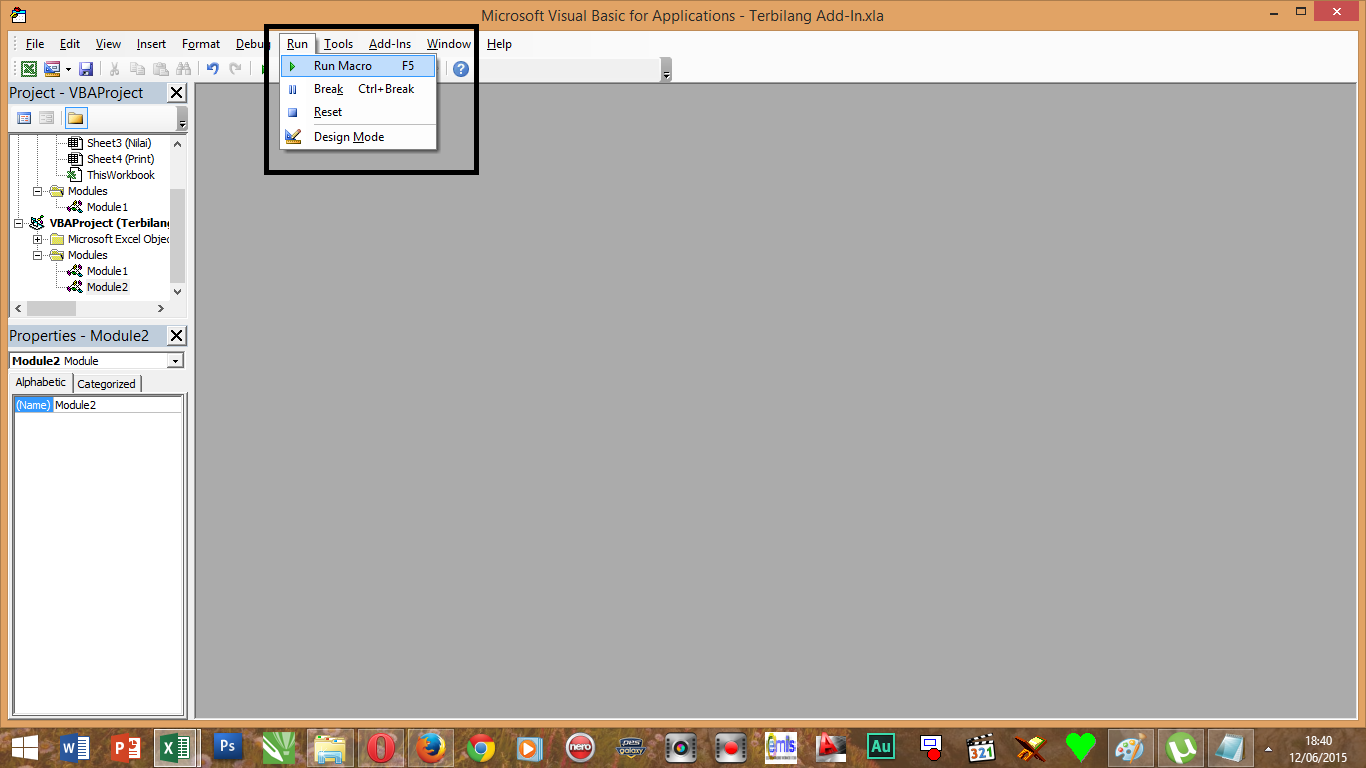Click the Find binoculars icon

[x=183, y=69]
